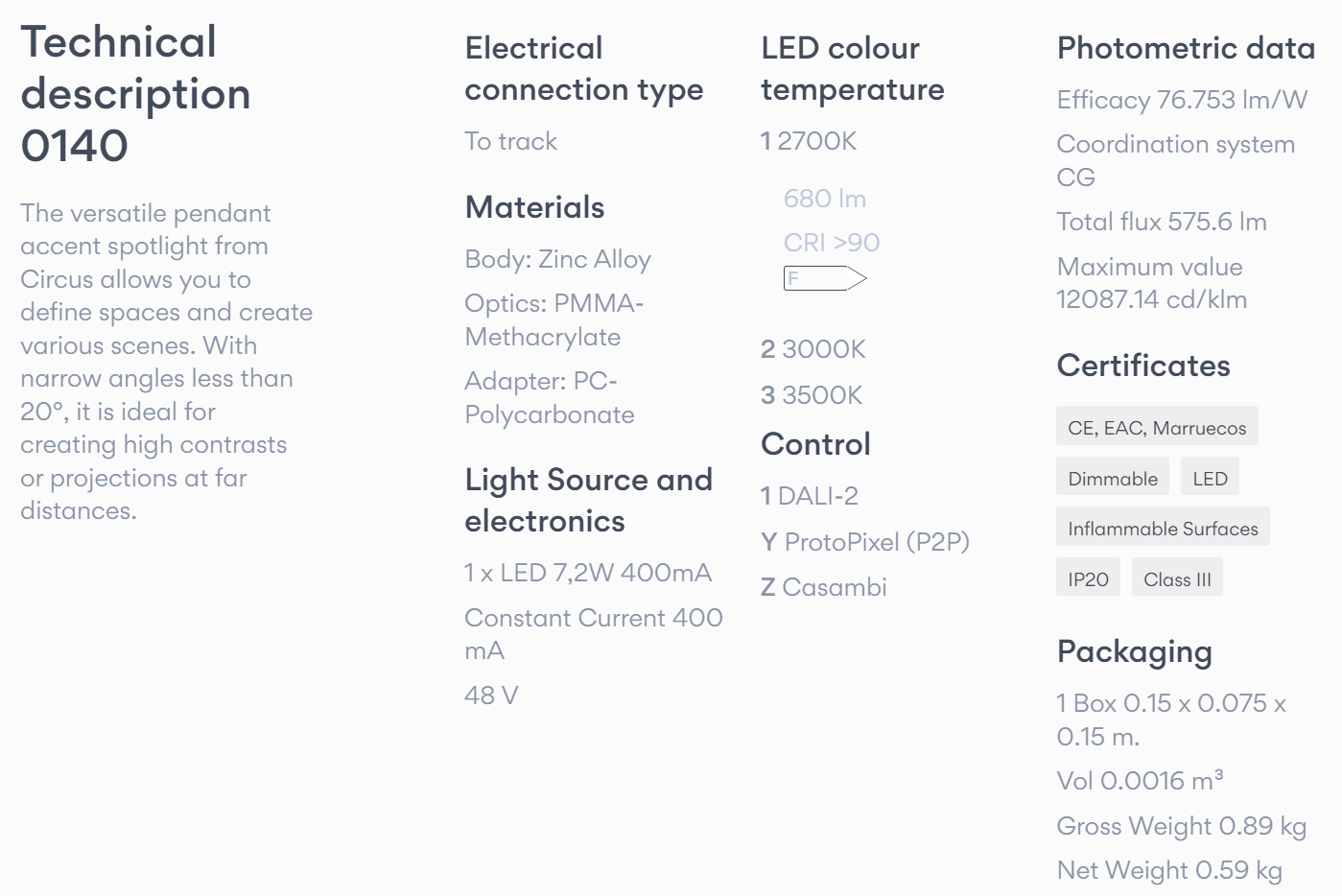Click the To track connection type
The width and height of the screenshot is (1342, 896).
pos(510,141)
